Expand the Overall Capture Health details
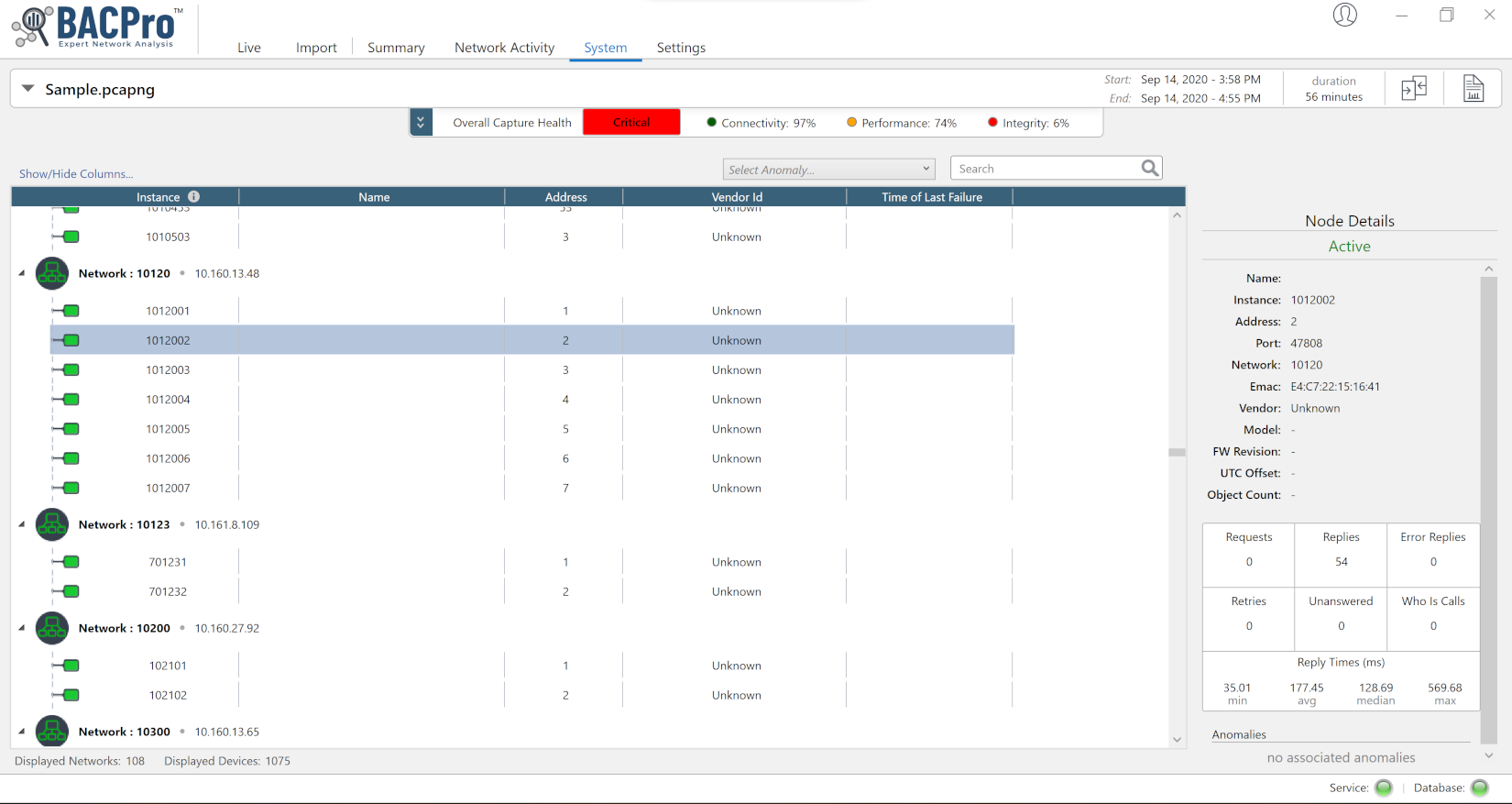 point(421,122)
